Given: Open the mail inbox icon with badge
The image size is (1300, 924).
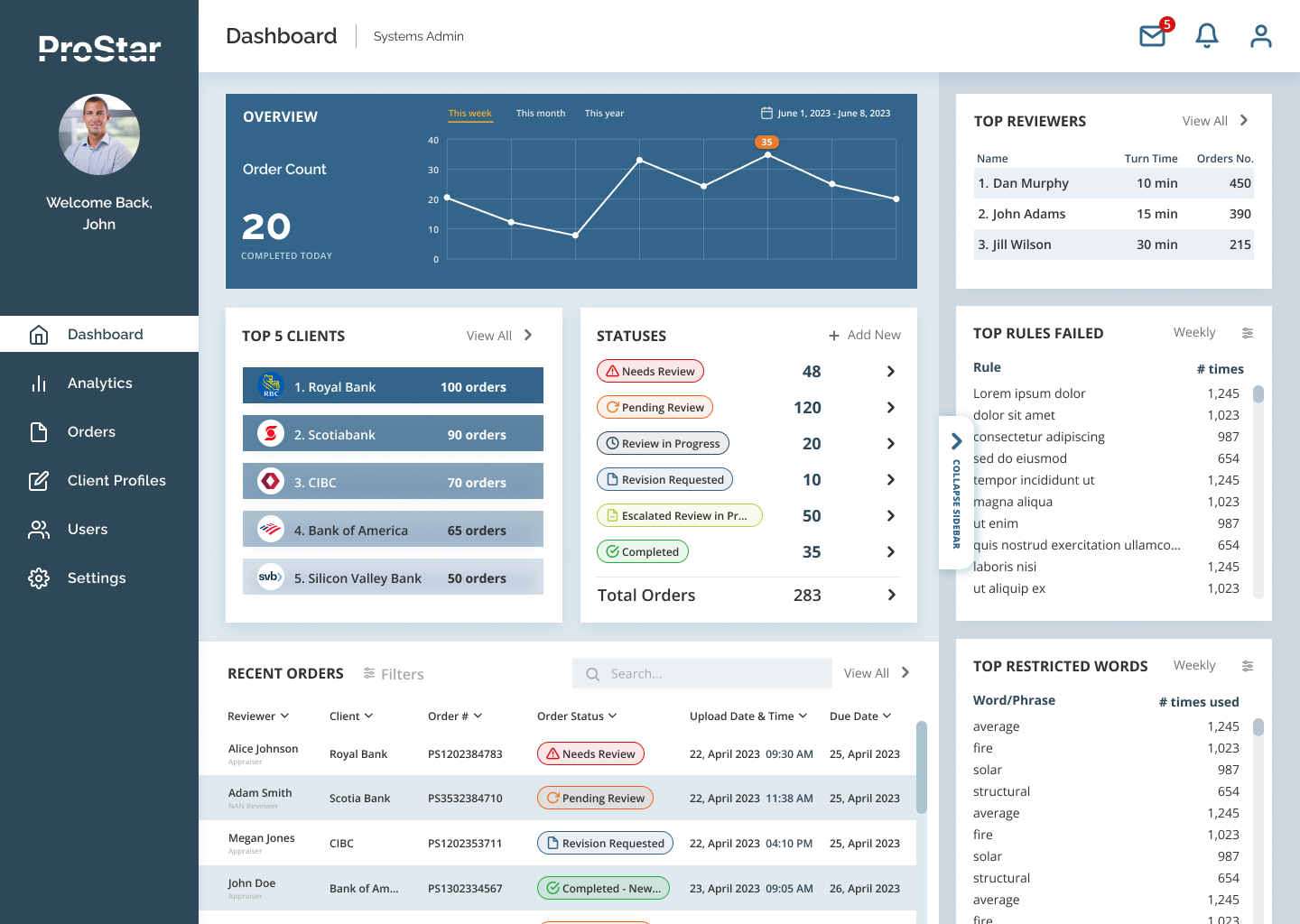Looking at the screenshot, I should [1153, 36].
